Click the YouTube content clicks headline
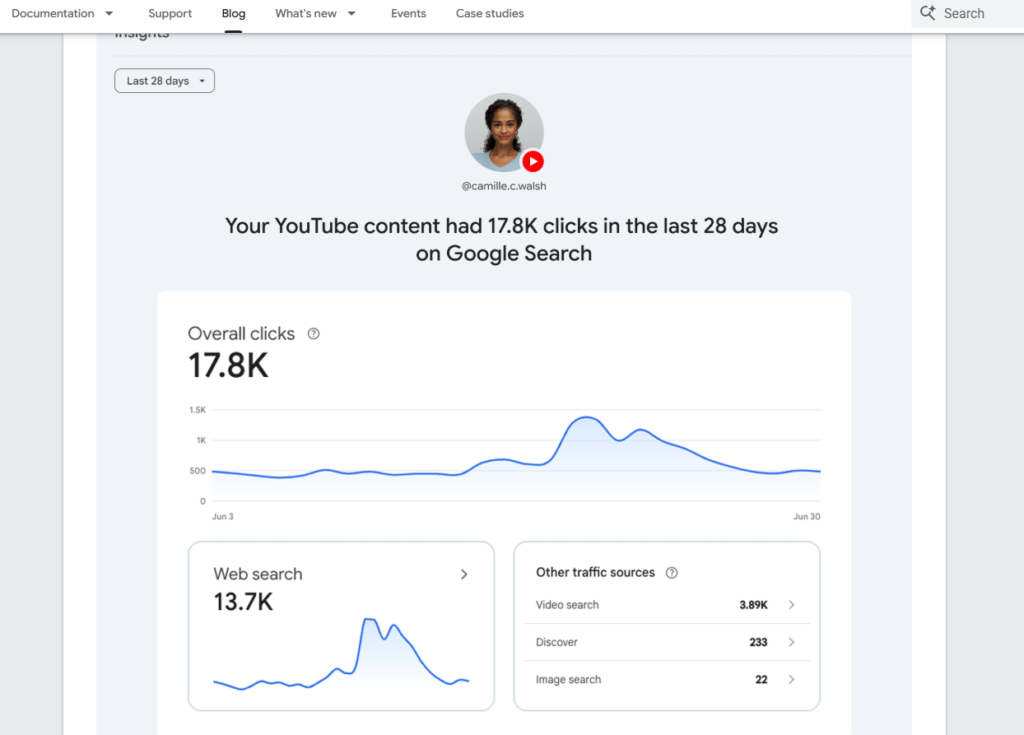Image resolution: width=1024 pixels, height=735 pixels. coord(502,239)
